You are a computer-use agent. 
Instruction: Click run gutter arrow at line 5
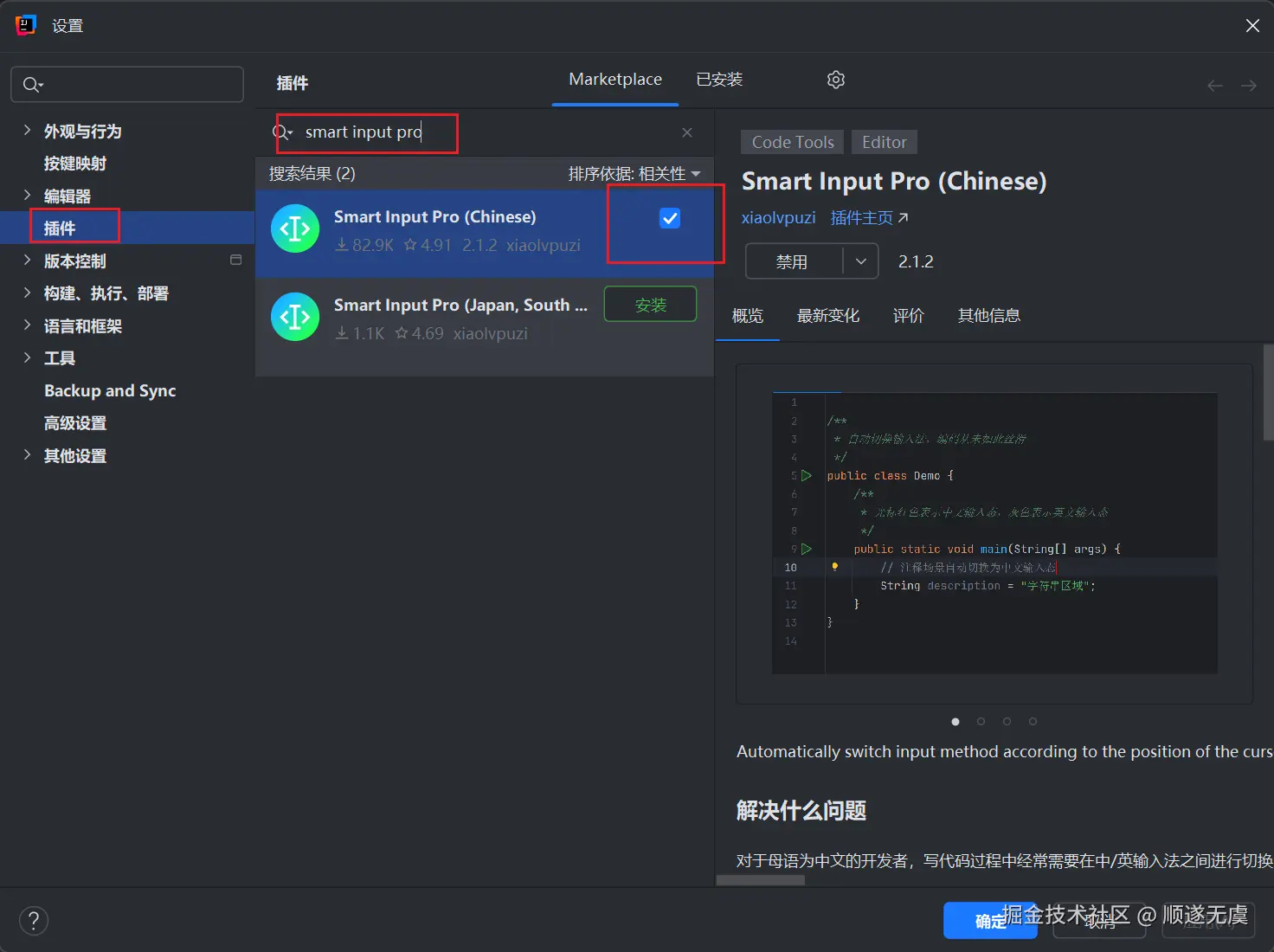point(807,475)
